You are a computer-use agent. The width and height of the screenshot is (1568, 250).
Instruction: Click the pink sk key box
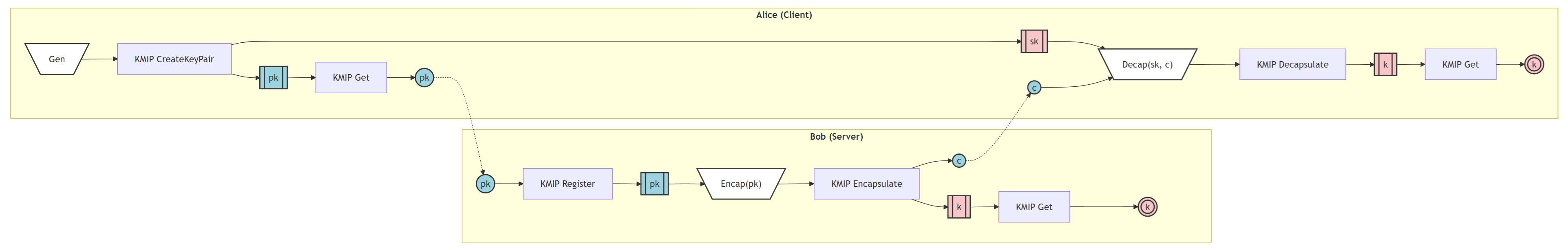coord(1034,42)
